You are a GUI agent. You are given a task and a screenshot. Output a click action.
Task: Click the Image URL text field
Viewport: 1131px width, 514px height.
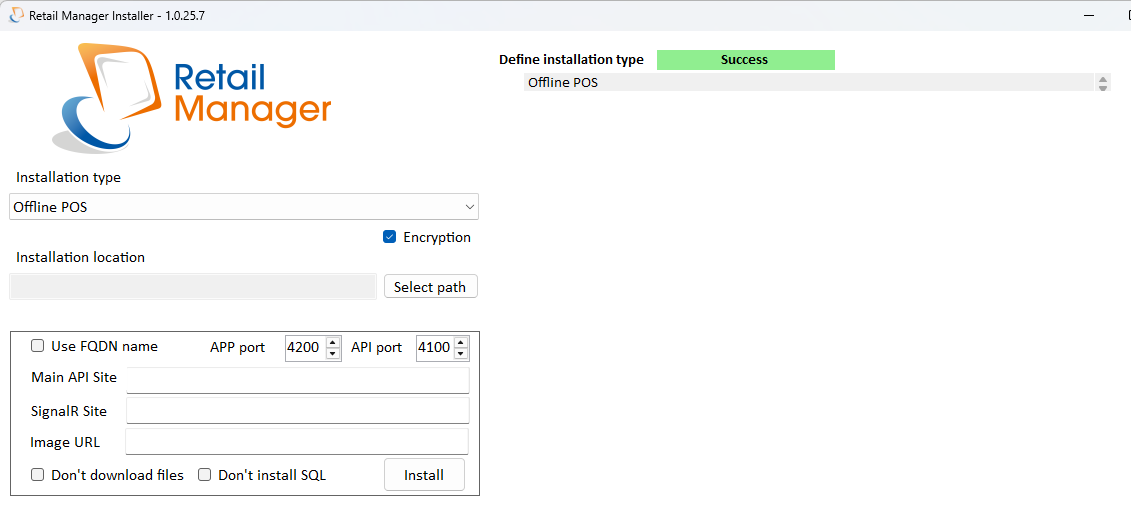point(297,442)
